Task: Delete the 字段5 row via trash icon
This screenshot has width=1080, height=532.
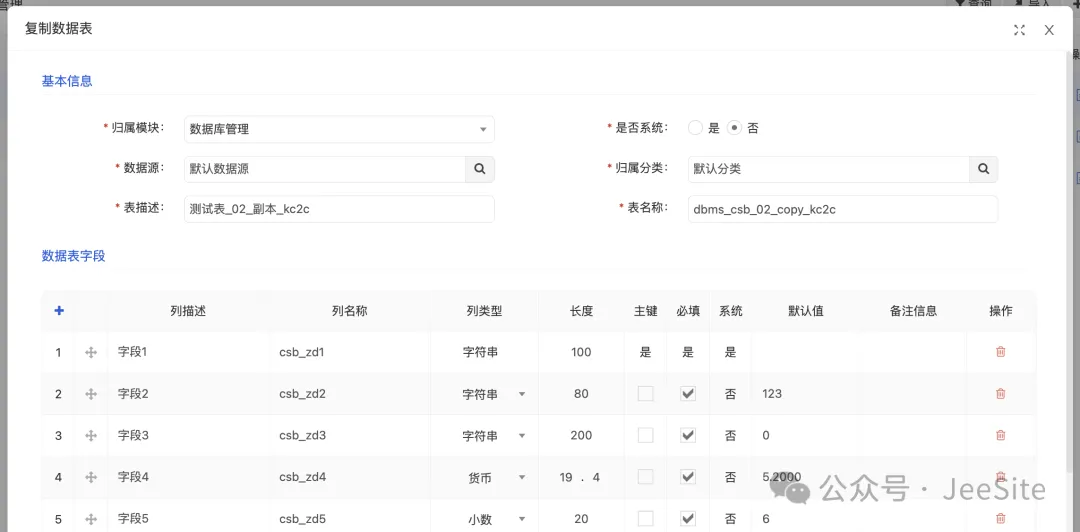Action: (x=1001, y=519)
